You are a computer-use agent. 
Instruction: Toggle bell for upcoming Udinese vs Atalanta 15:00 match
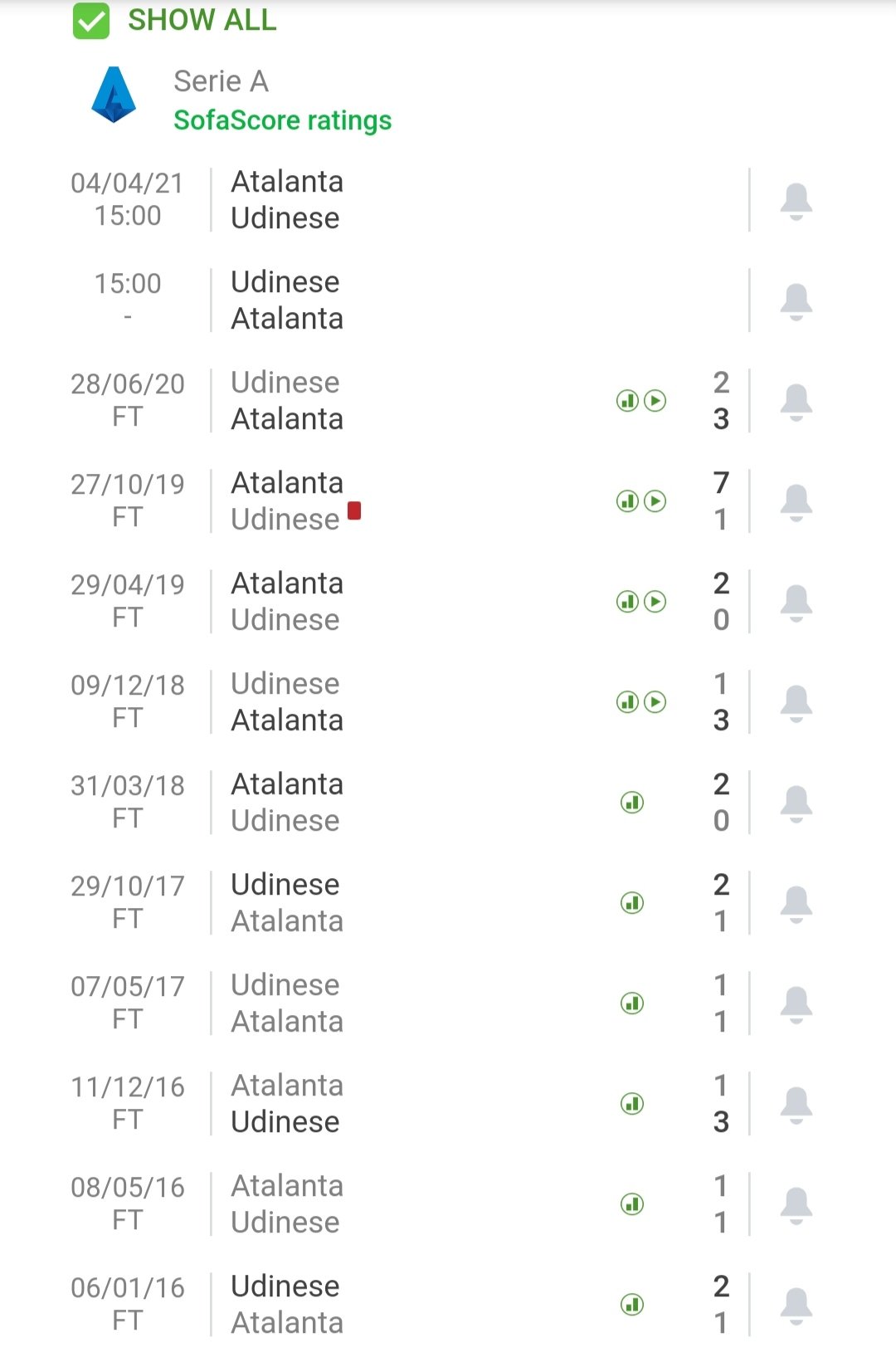pos(796,301)
